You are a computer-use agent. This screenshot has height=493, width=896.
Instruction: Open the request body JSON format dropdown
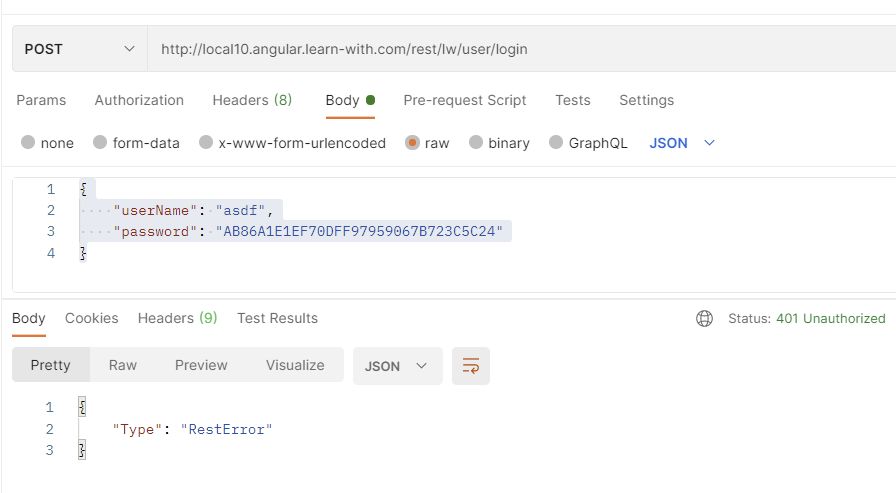tap(682, 143)
